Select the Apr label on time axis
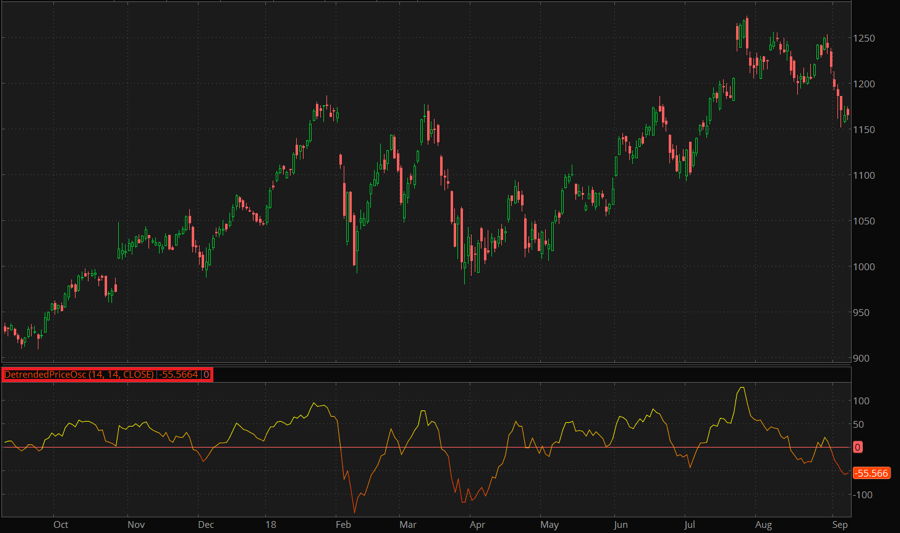The image size is (900, 533). point(477,523)
